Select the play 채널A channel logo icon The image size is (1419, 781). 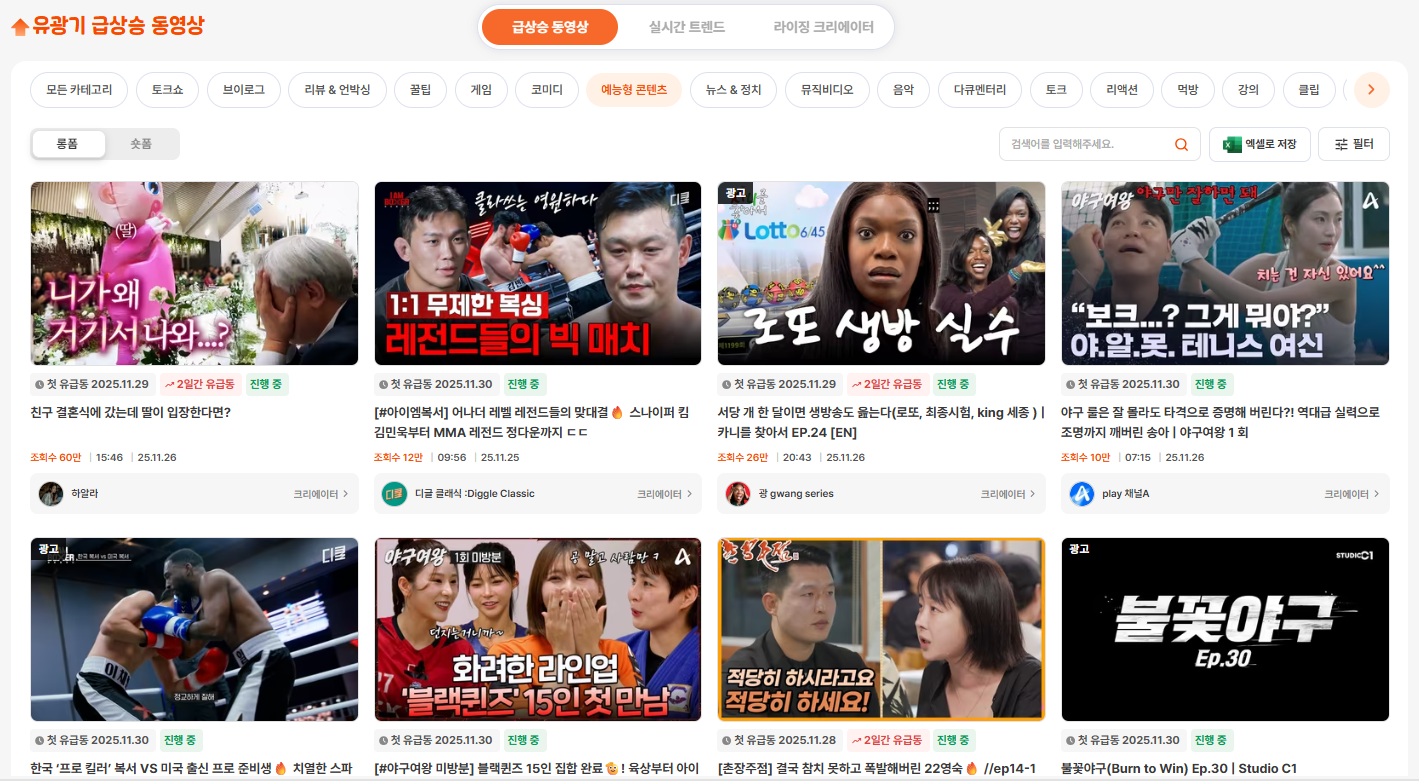click(1081, 493)
